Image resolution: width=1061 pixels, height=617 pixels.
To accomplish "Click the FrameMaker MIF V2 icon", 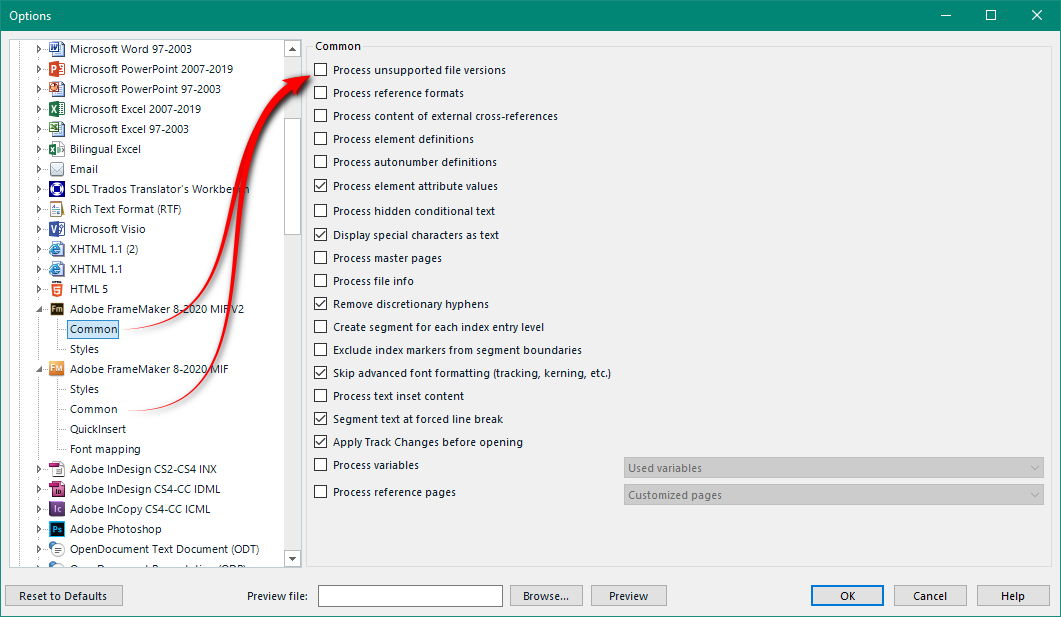I will pos(58,308).
